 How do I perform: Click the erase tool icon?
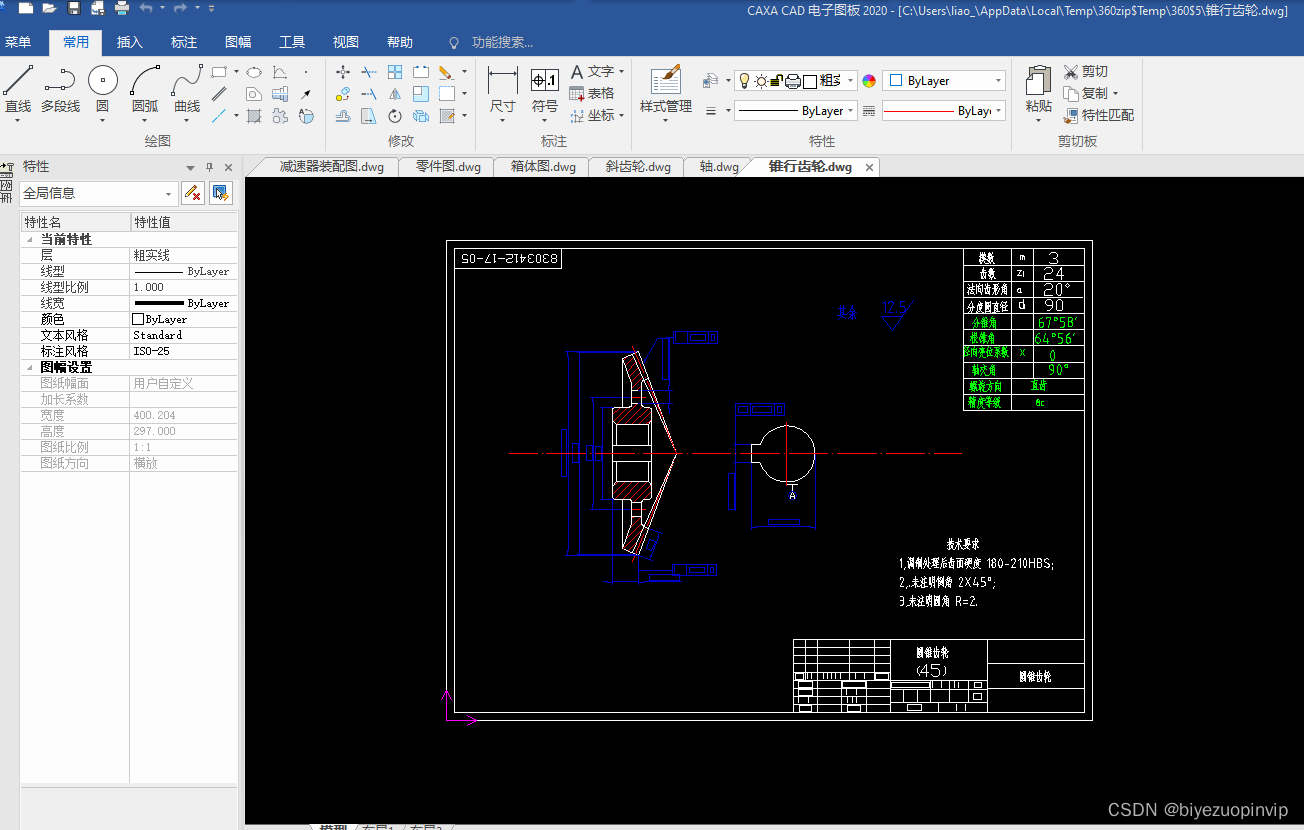[x=446, y=72]
